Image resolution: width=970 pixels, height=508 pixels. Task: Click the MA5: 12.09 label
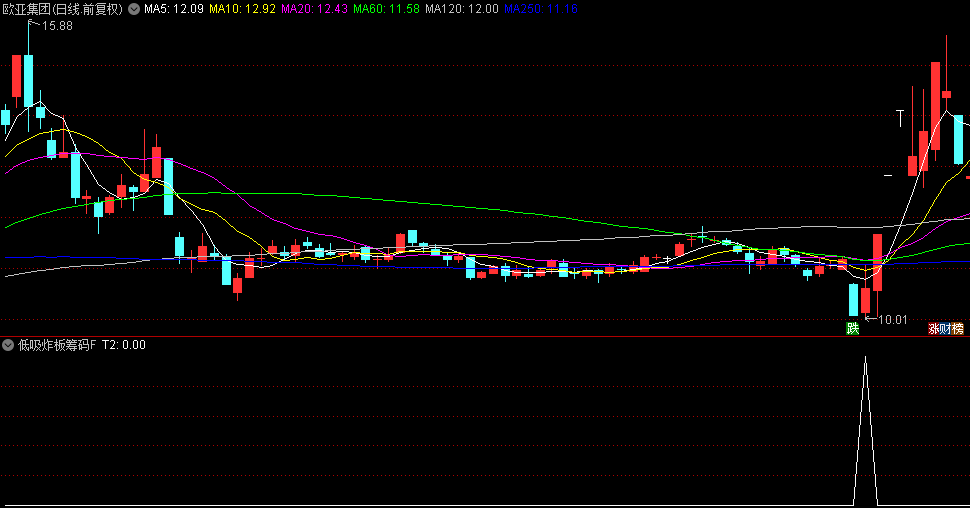coord(174,9)
